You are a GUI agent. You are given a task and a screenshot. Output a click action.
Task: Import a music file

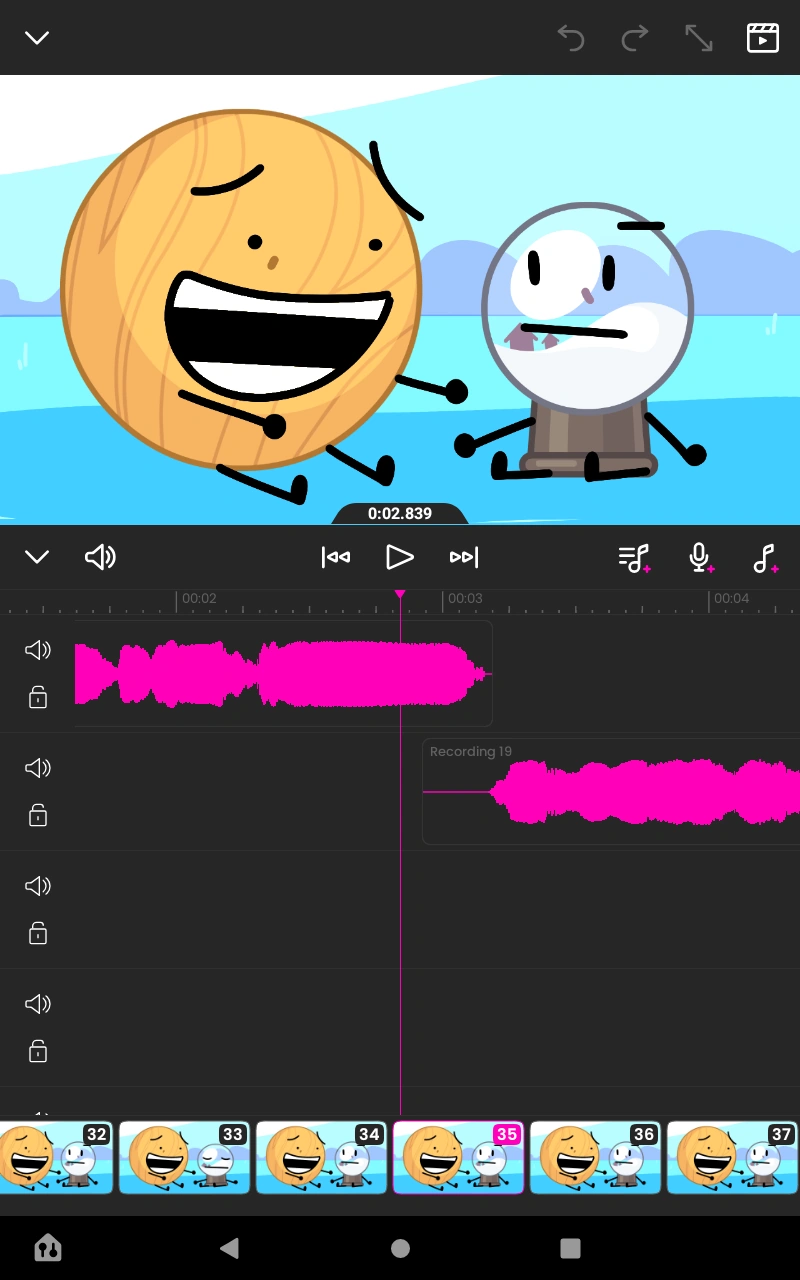click(x=765, y=558)
